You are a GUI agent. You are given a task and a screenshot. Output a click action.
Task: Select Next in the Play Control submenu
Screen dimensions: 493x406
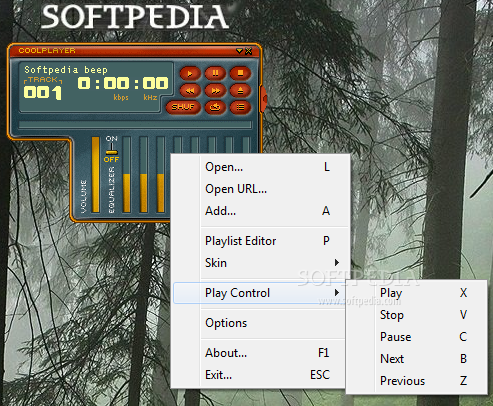(x=417, y=359)
